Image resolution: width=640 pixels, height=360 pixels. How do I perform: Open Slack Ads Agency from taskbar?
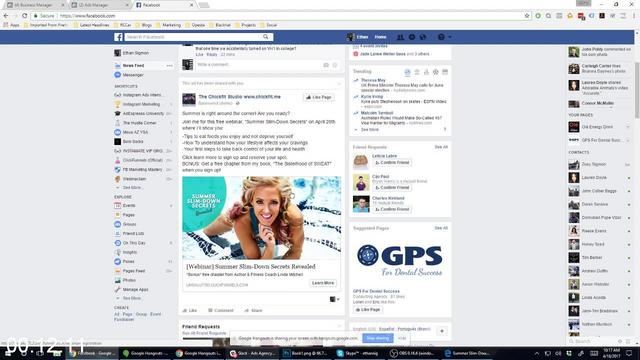pyautogui.click(x=252, y=353)
